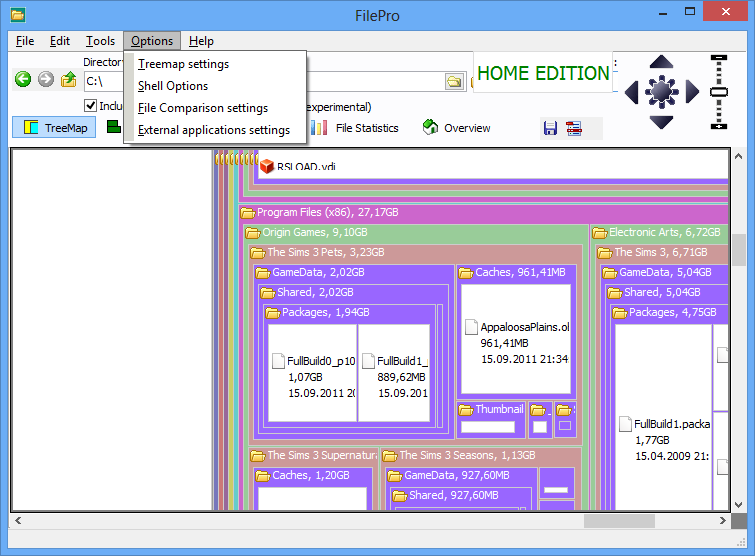Click the center gear of the navigation pad
The image size is (755, 556).
coord(662,91)
